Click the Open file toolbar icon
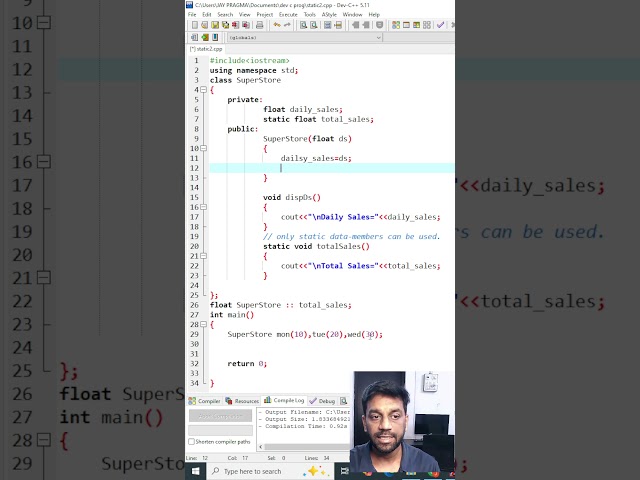 [204, 25]
